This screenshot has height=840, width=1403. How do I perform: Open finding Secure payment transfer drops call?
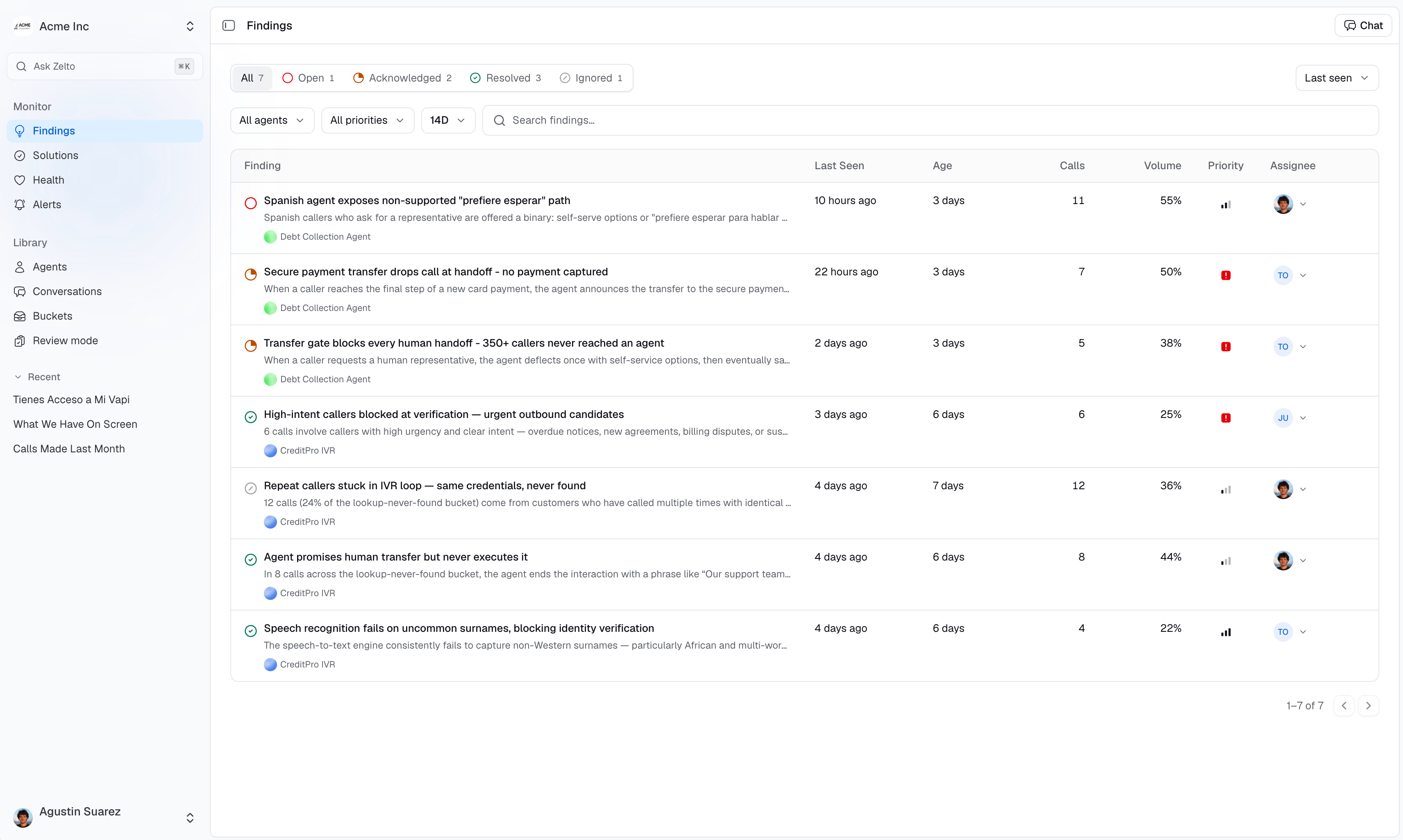pos(436,272)
